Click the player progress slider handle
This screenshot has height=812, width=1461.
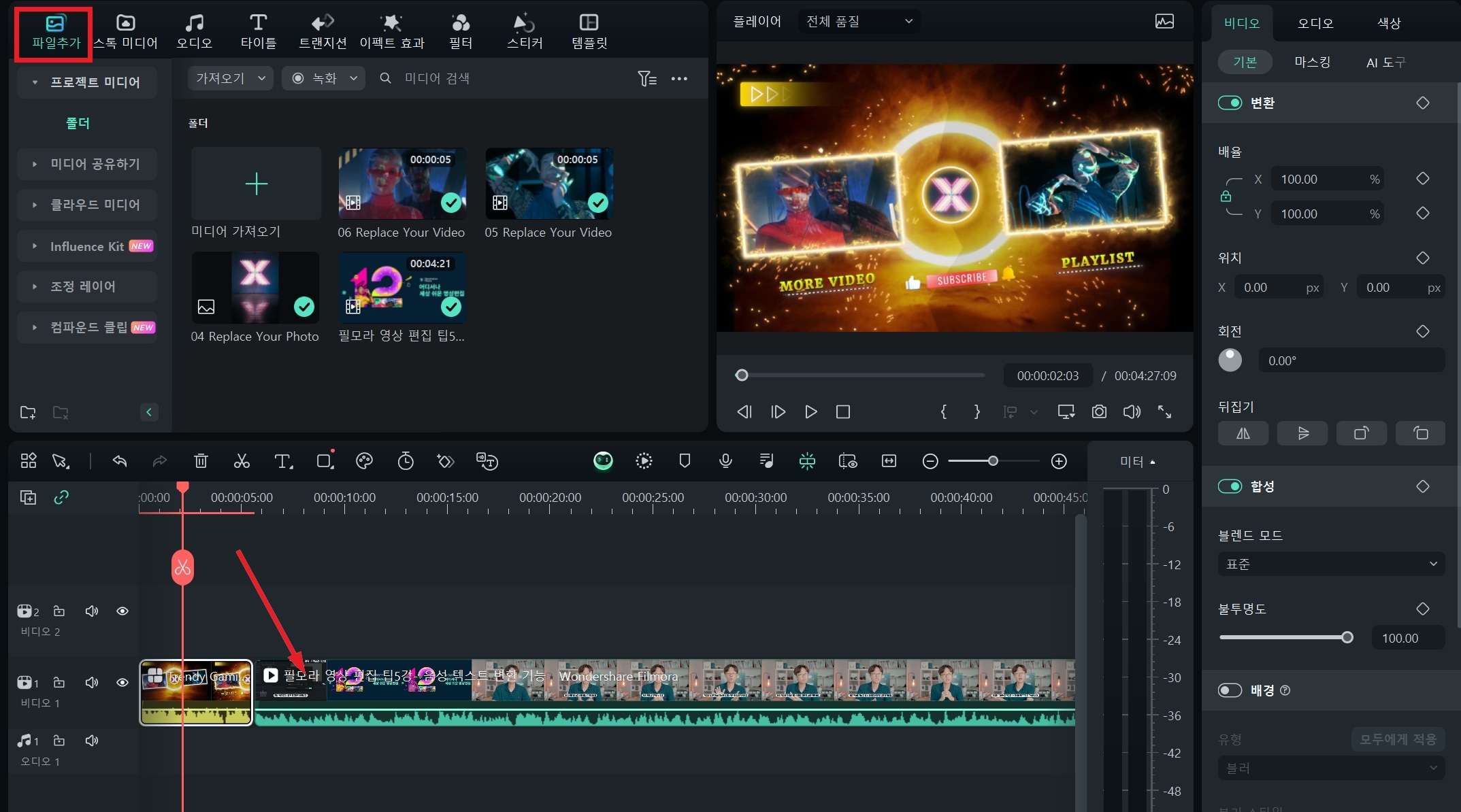tap(742, 375)
